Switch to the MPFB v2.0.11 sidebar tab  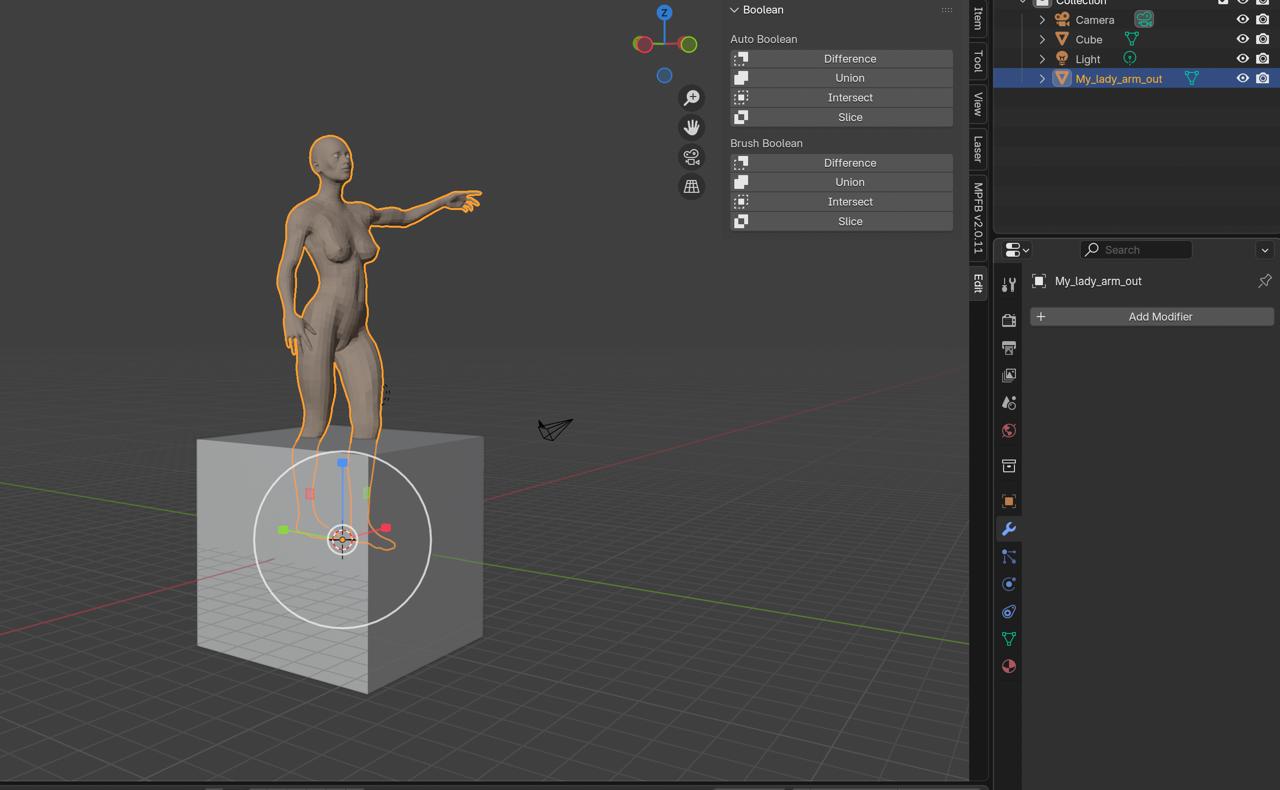[978, 218]
